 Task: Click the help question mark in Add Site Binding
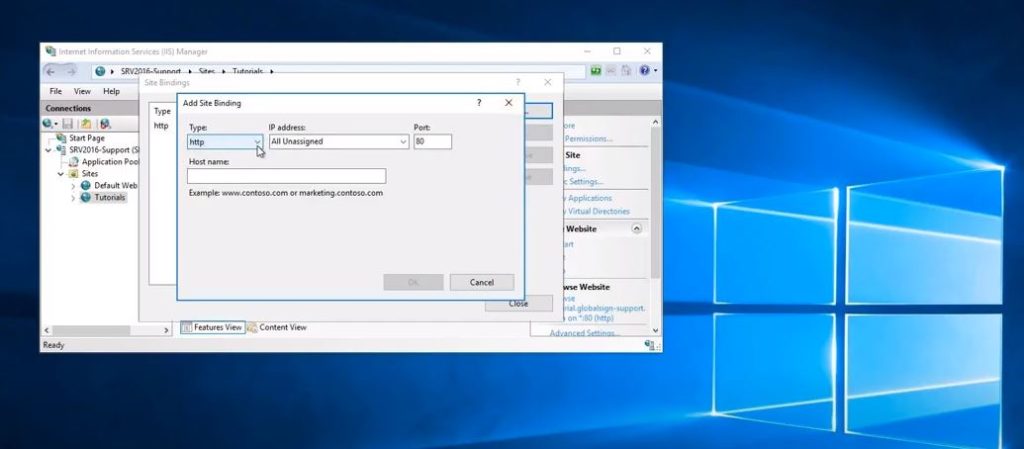point(479,103)
